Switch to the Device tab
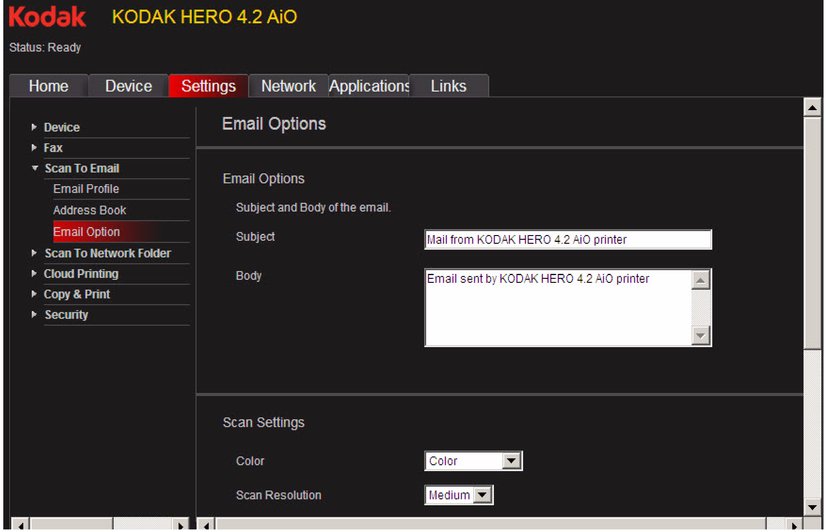 (x=128, y=86)
